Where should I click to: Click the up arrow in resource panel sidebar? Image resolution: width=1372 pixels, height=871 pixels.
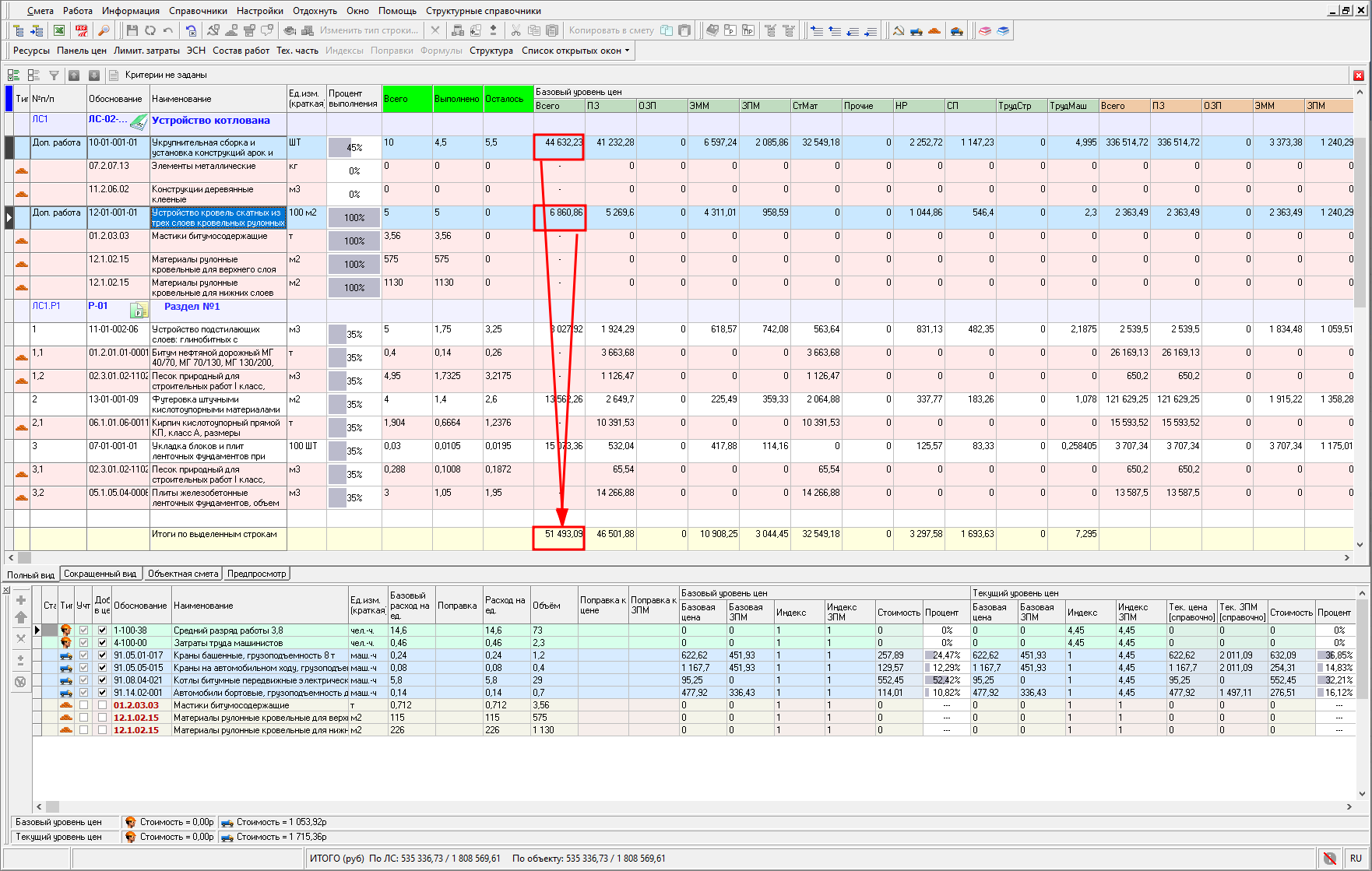click(21, 617)
